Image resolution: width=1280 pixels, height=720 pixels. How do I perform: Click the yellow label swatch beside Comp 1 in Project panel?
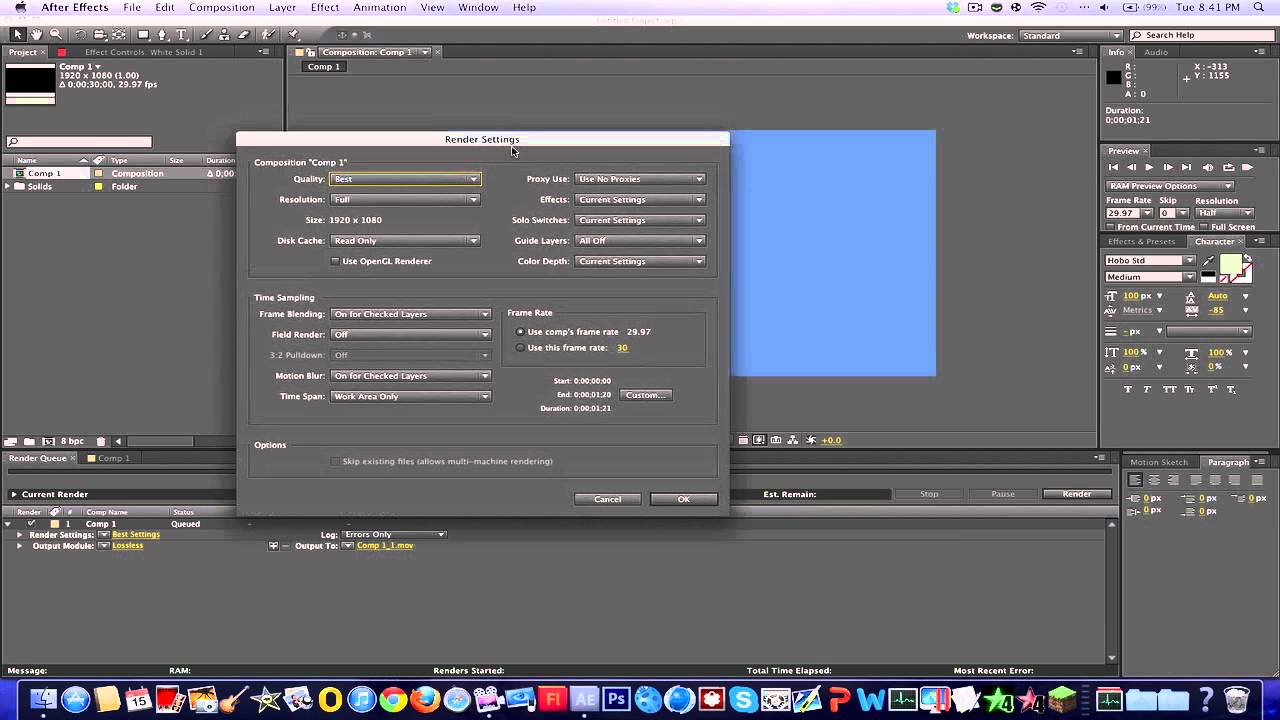(x=98, y=174)
